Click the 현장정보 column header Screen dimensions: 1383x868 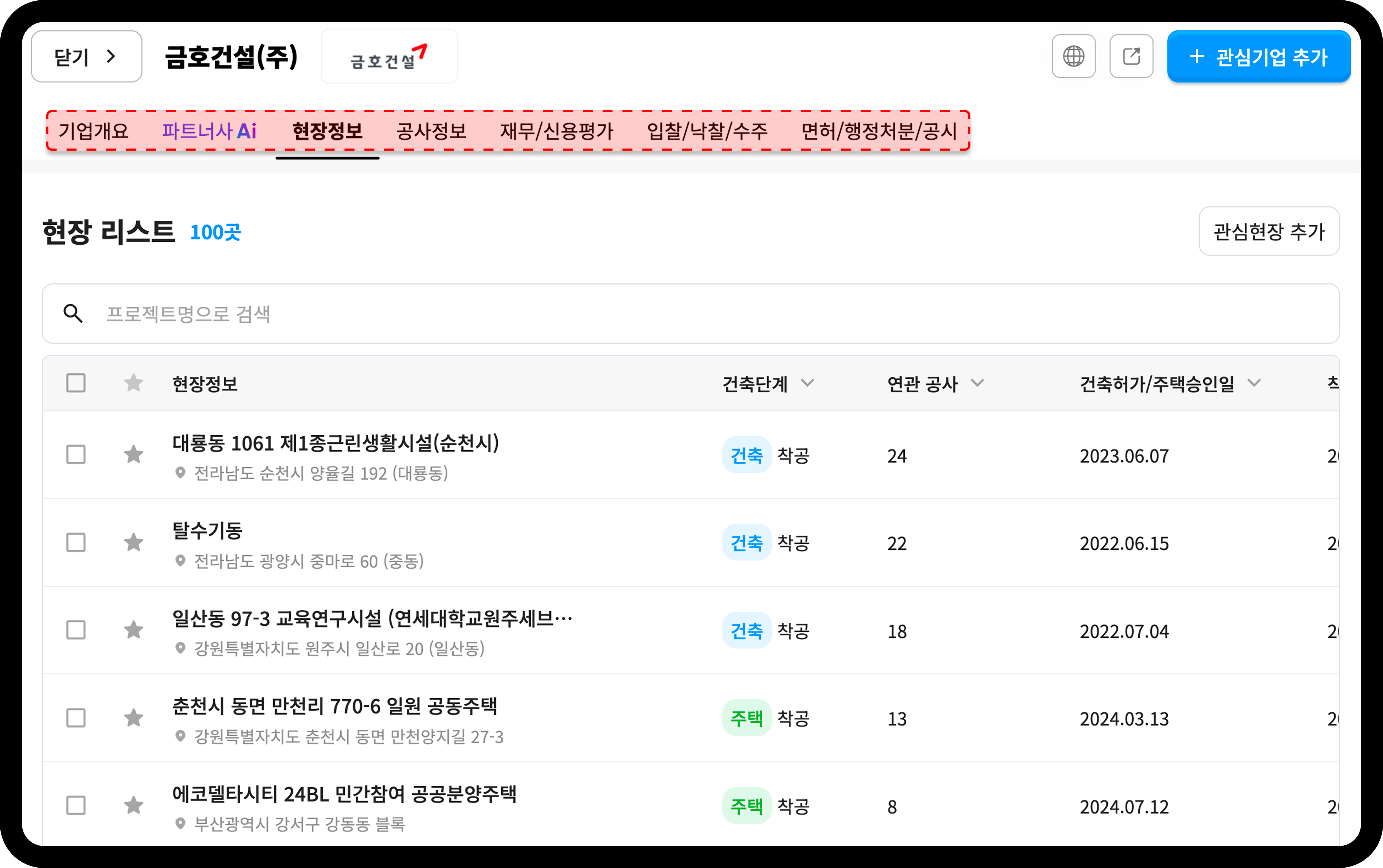(205, 384)
